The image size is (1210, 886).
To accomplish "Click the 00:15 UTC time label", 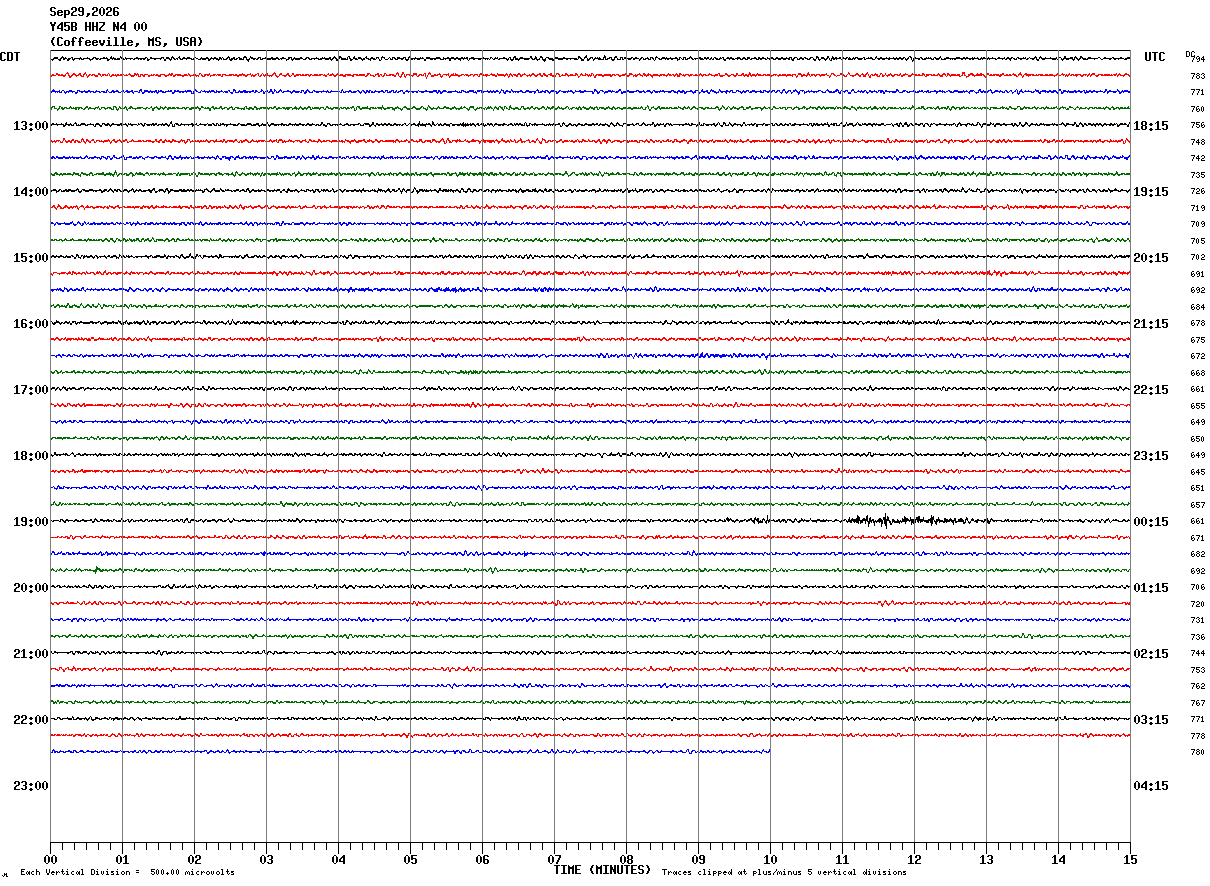I will (1150, 522).
